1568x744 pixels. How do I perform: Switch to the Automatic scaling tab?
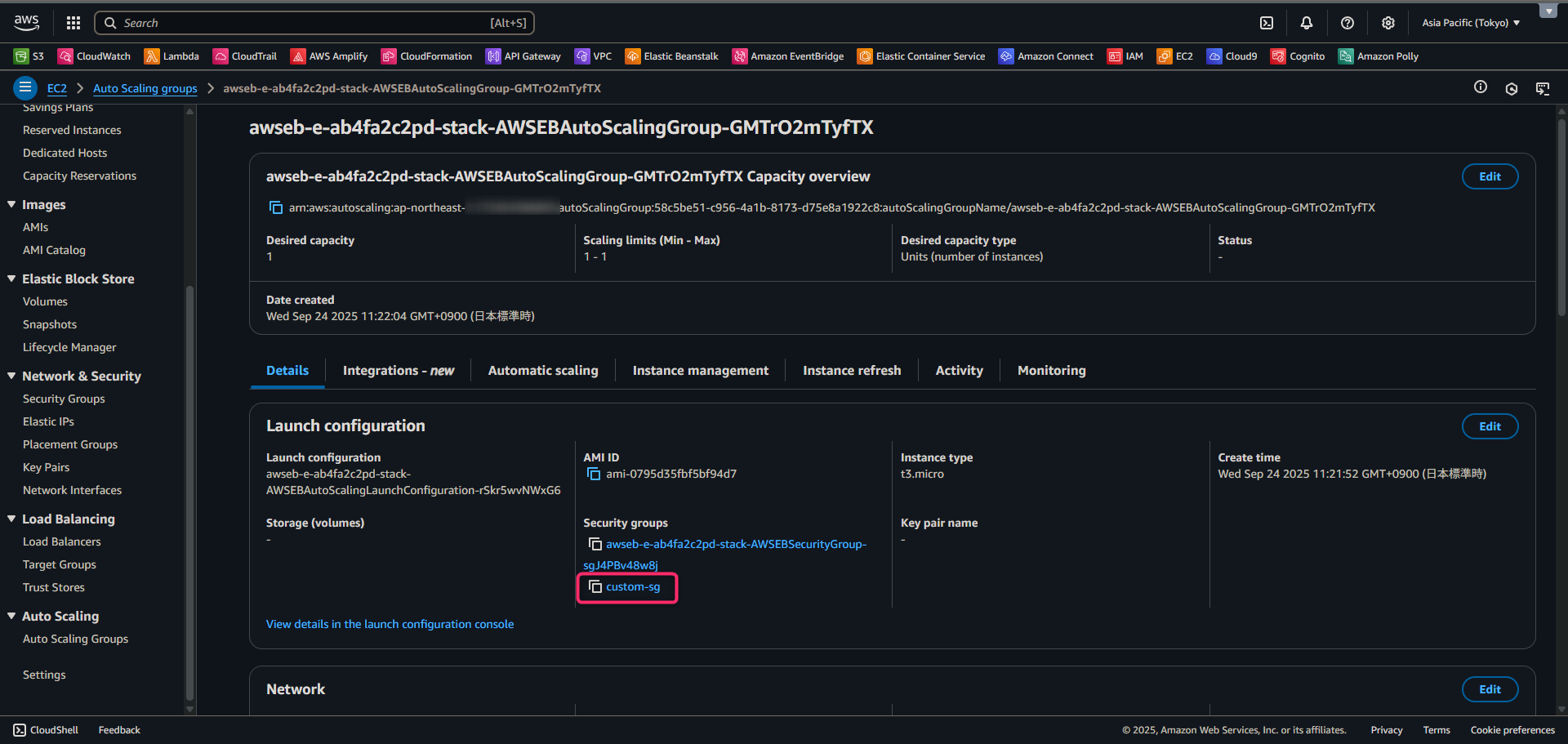coord(543,371)
